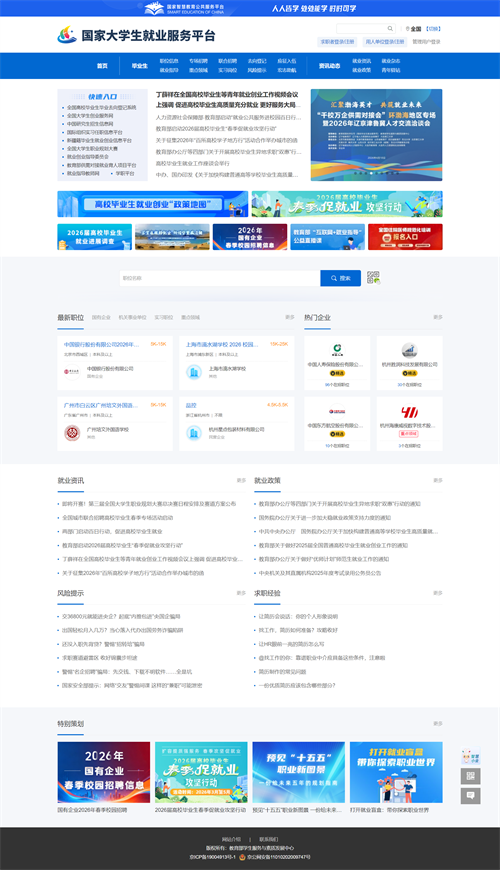This screenshot has height=870, width=500.
Task: Open the floating chat message sidebar icon
Action: click(x=471, y=796)
